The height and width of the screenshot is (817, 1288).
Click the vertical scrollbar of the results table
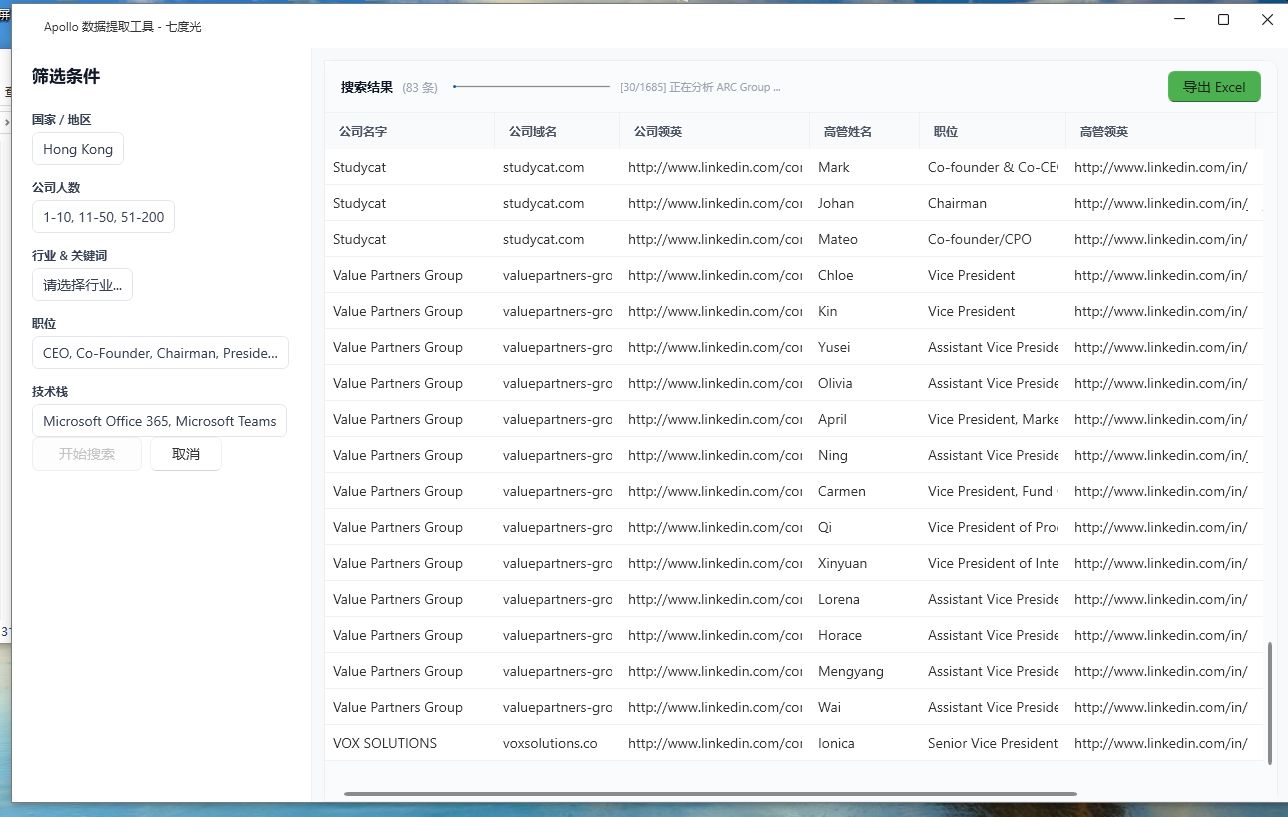[x=1270, y=704]
